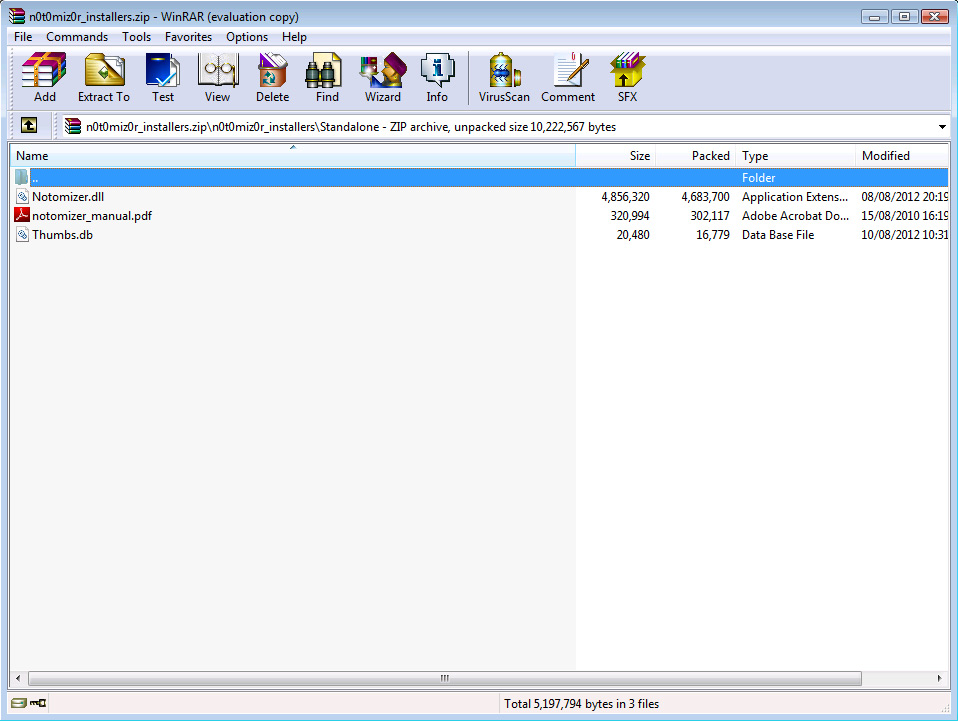
Task: Click the Adobe Acrobat Do... type cell
Action: (795, 216)
